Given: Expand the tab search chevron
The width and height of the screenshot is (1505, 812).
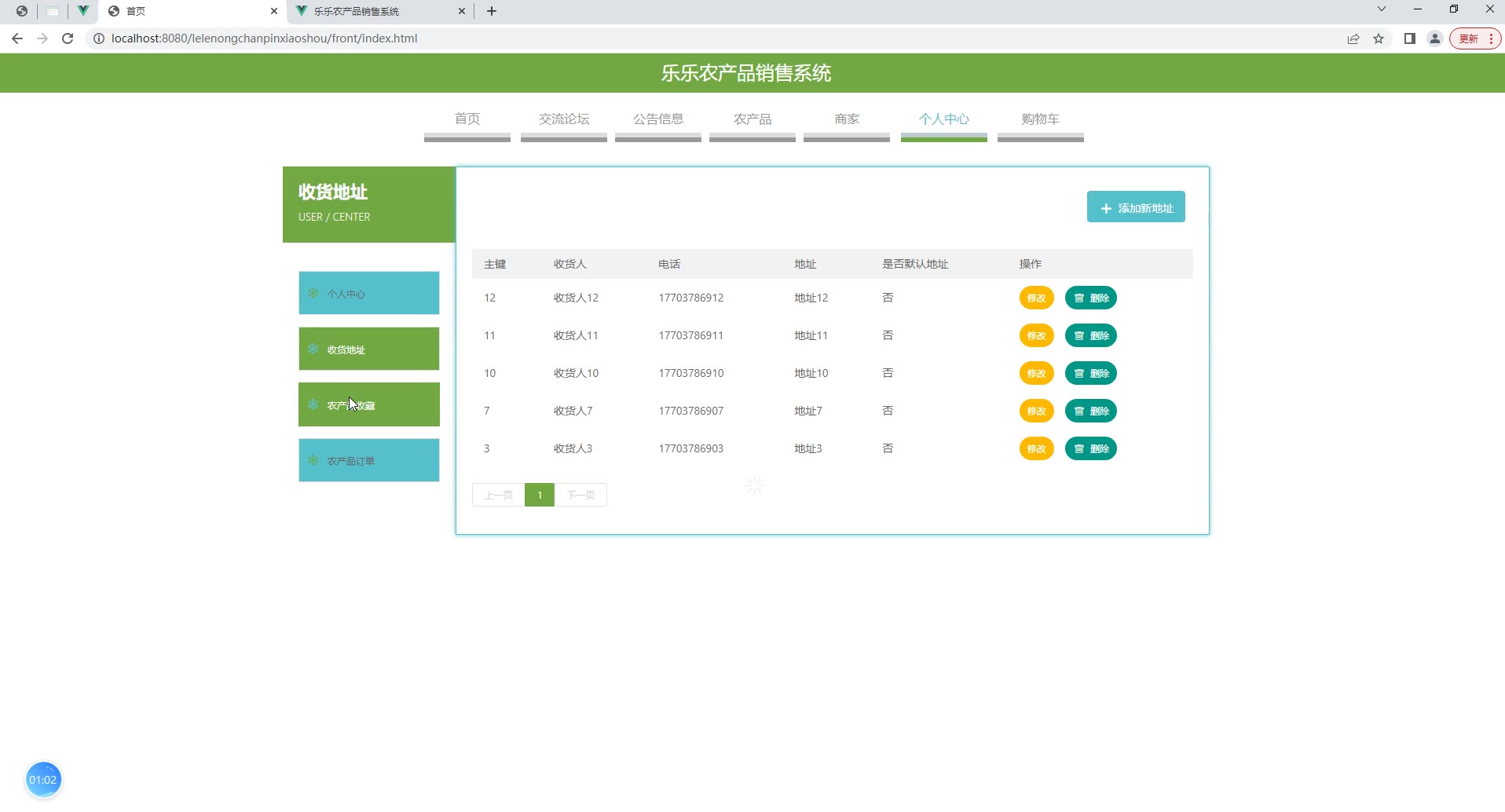Looking at the screenshot, I should [x=1382, y=9].
